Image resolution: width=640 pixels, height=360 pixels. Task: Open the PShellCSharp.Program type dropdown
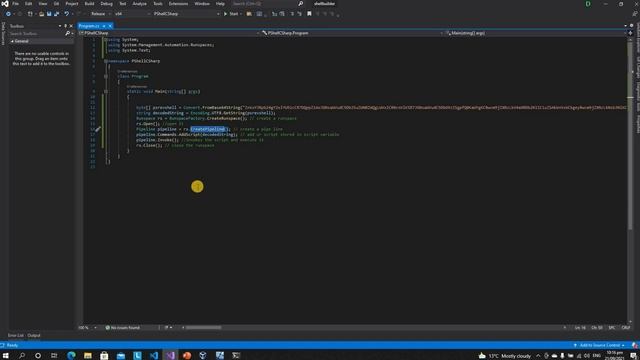click(x=352, y=33)
